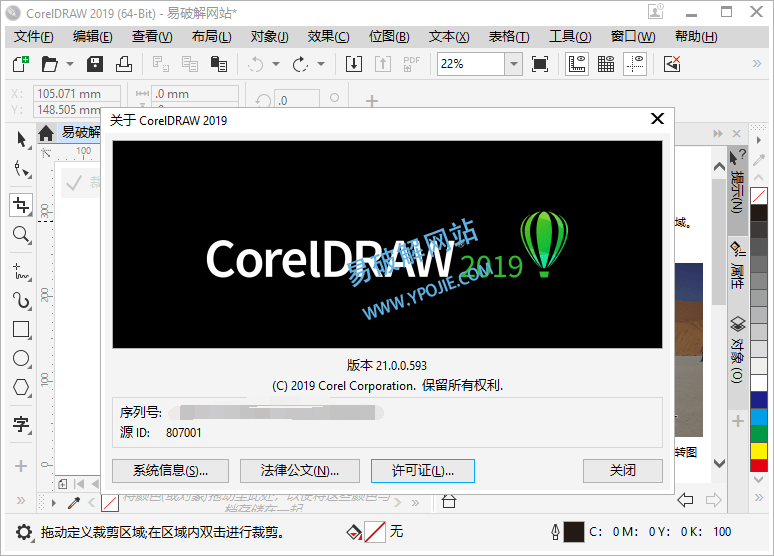Click the Save disk icon
Screen dimensions: 774x556
point(94,64)
